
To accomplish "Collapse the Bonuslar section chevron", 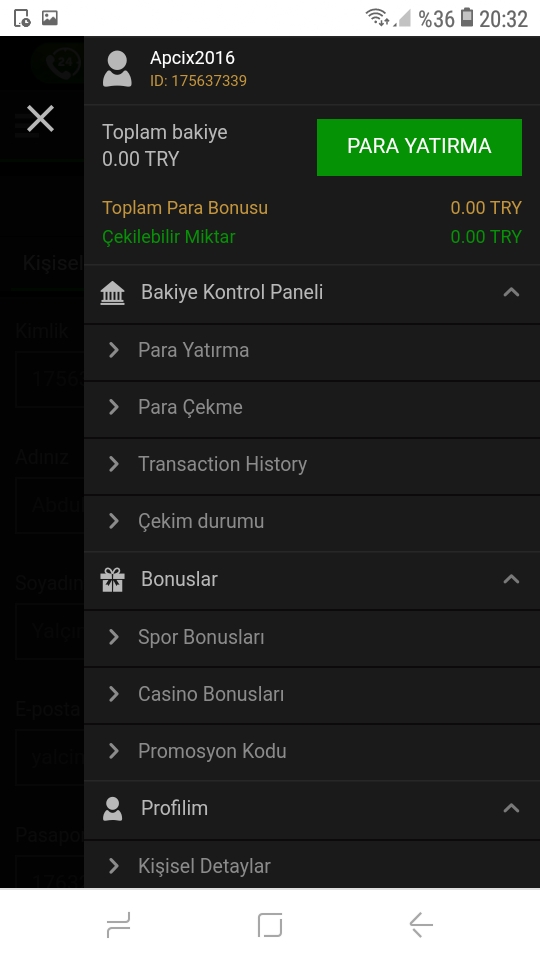I will [511, 579].
